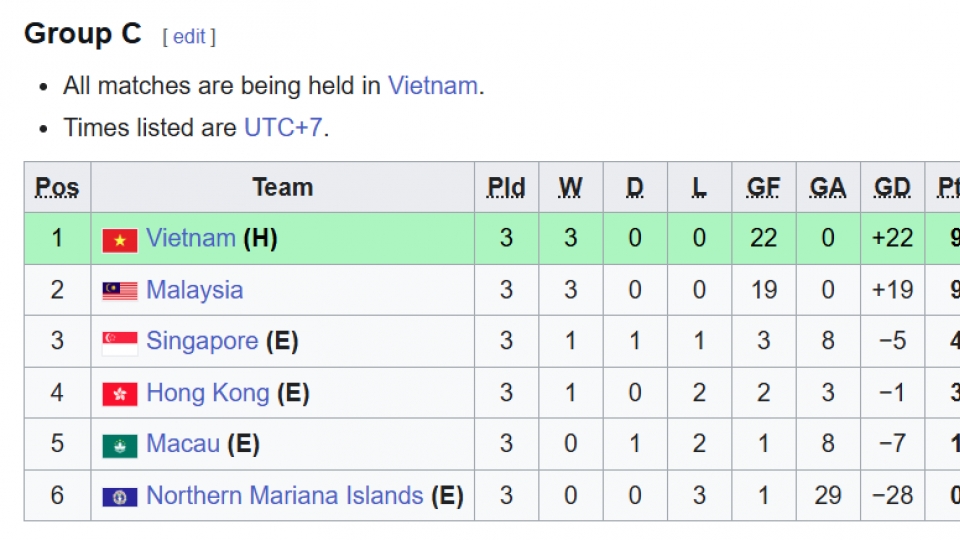The height and width of the screenshot is (540, 960).
Task: Click the Pld column header
Action: [506, 187]
